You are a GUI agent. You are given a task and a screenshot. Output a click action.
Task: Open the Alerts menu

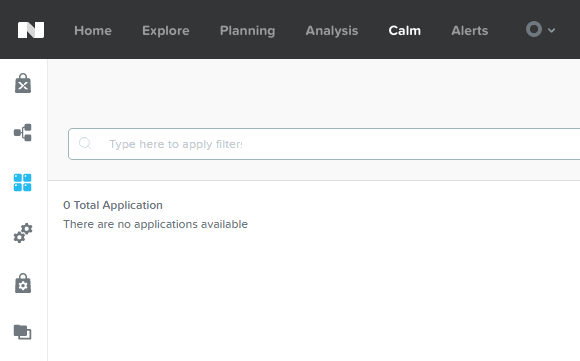(x=470, y=30)
